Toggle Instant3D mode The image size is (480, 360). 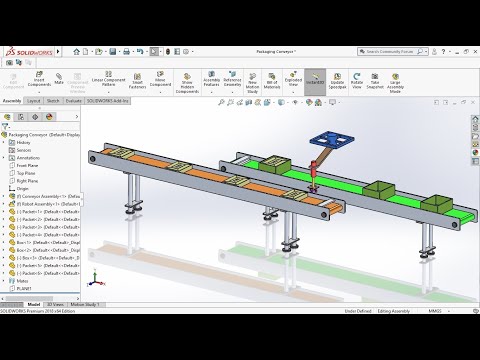[x=315, y=82]
